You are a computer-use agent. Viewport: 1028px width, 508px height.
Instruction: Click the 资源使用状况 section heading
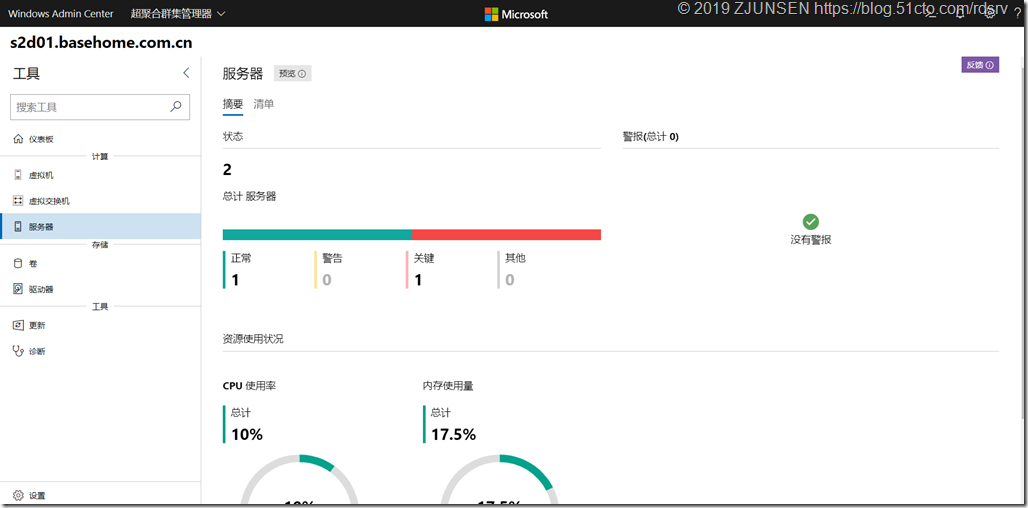[253, 339]
